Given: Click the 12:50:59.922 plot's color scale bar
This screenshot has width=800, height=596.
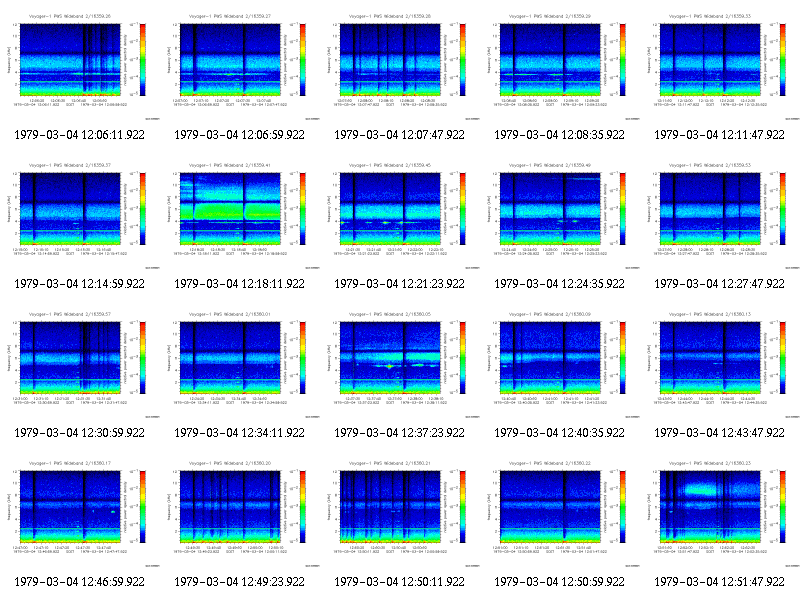Looking at the screenshot, I should tap(622, 507).
